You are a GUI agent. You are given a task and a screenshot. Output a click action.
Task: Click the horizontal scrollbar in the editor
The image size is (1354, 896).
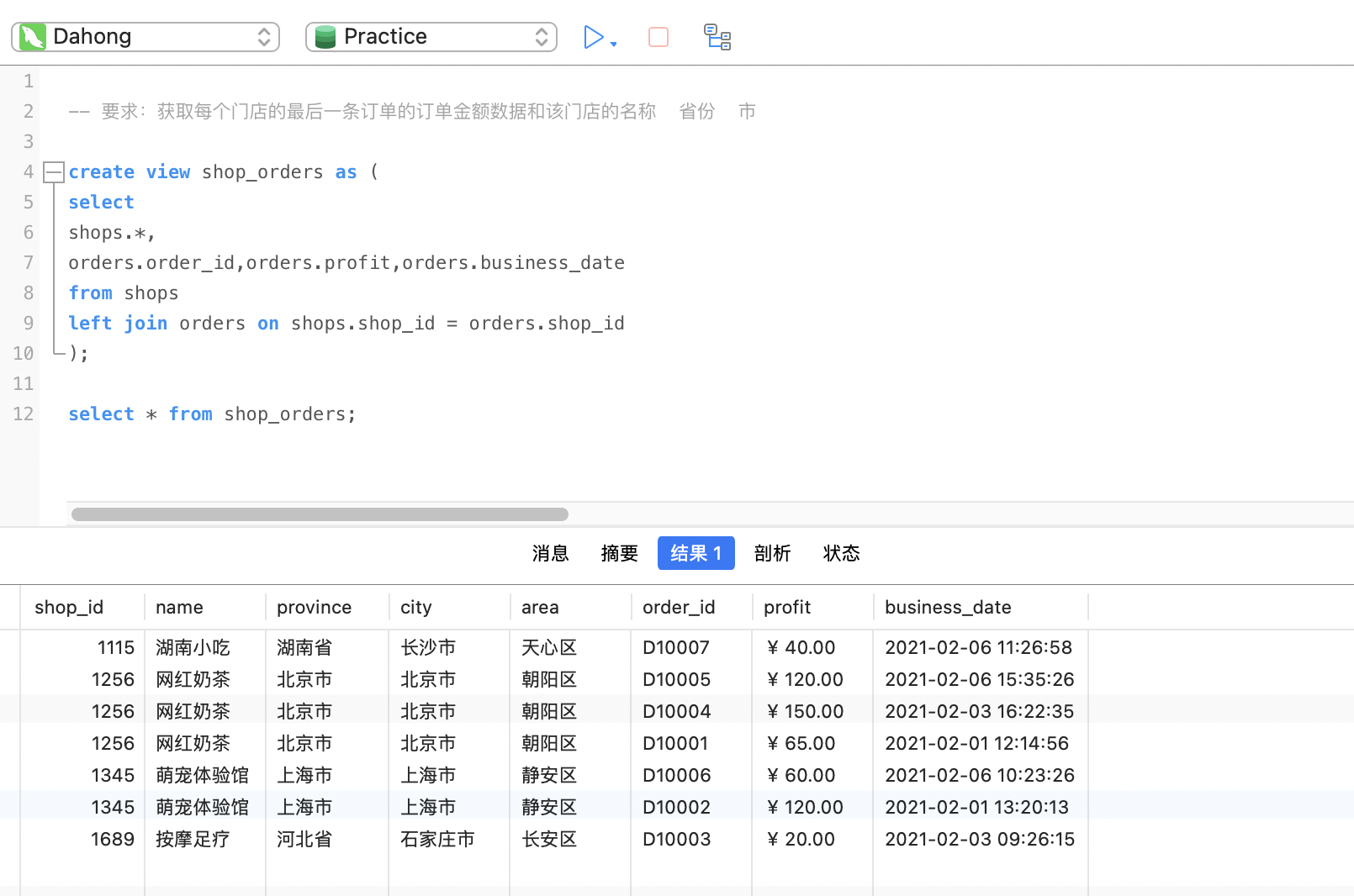[320, 514]
